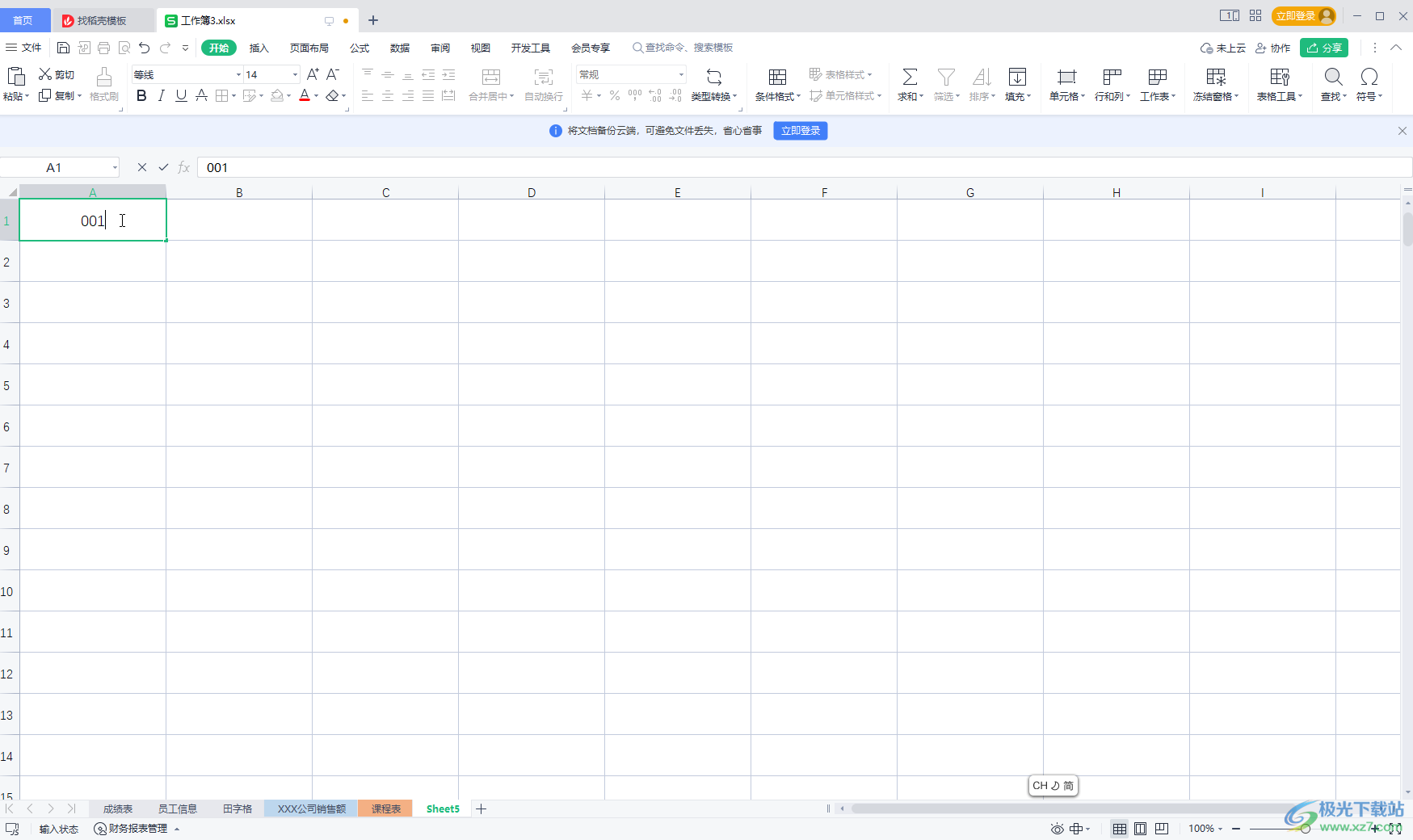Click the Print icon in quick toolbar

[103, 48]
